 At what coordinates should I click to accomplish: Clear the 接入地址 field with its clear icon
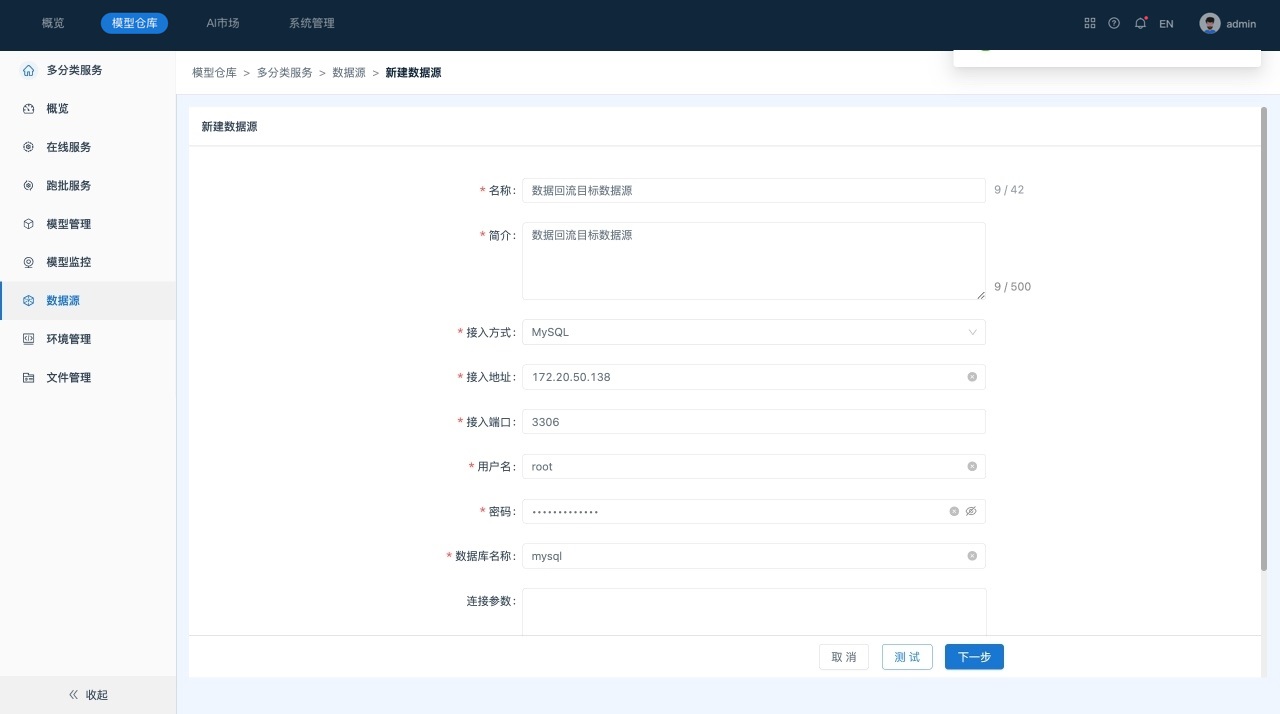point(972,377)
